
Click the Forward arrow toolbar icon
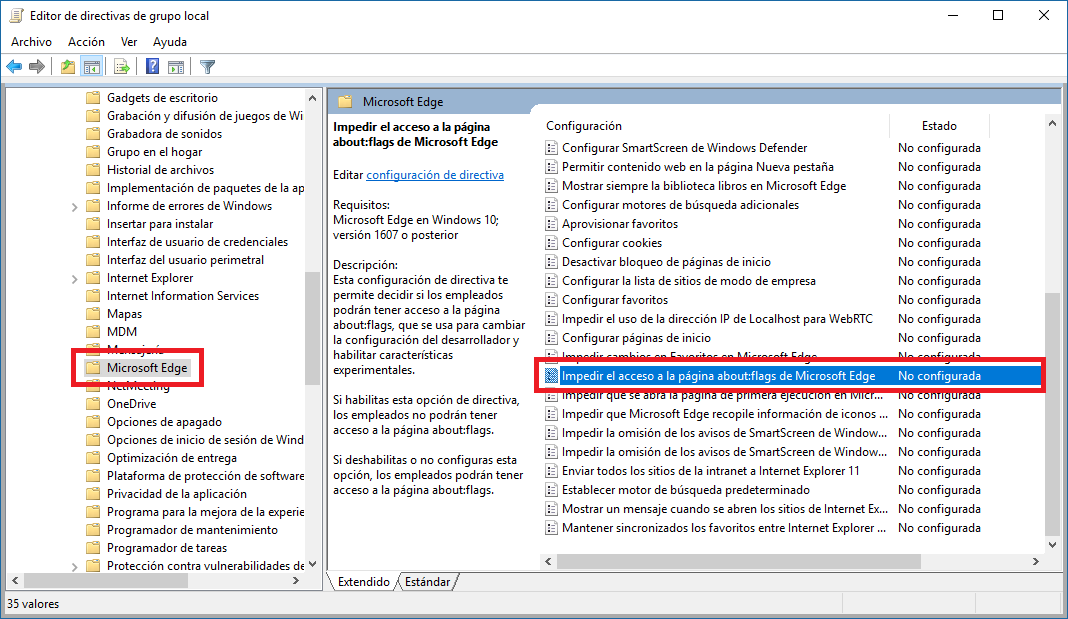tap(37, 67)
